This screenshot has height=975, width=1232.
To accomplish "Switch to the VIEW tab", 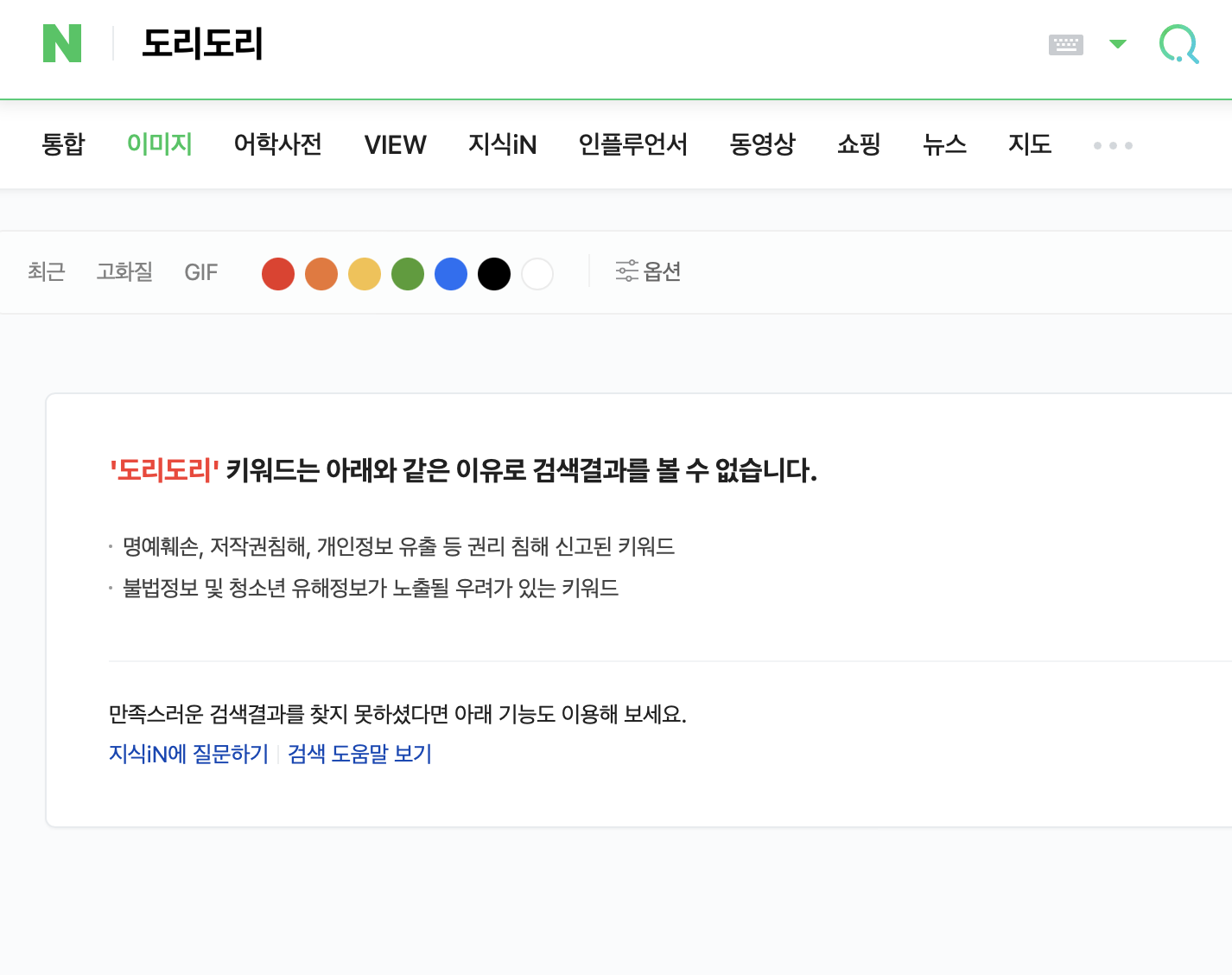I will click(396, 144).
